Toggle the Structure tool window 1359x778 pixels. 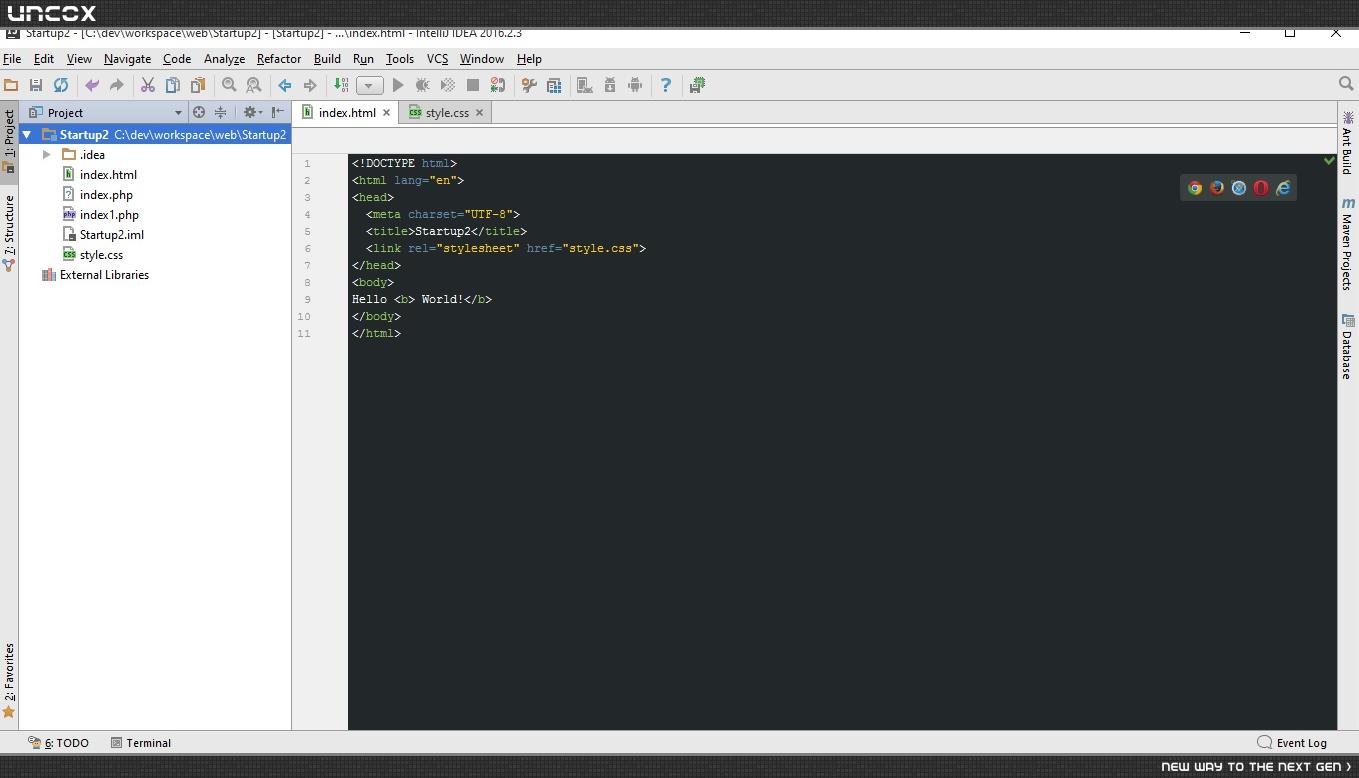click(x=9, y=233)
